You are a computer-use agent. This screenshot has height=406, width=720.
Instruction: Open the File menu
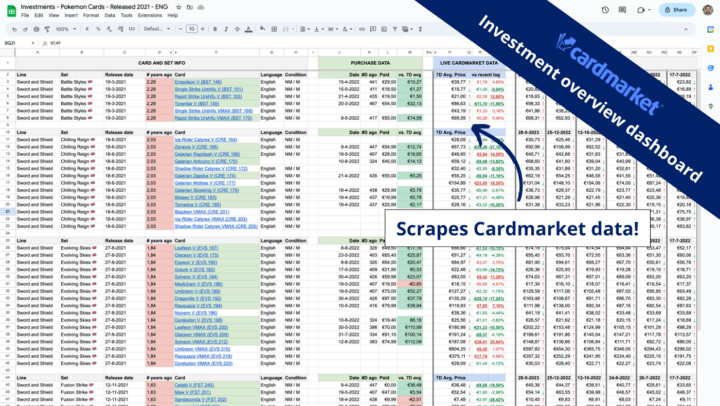25,15
